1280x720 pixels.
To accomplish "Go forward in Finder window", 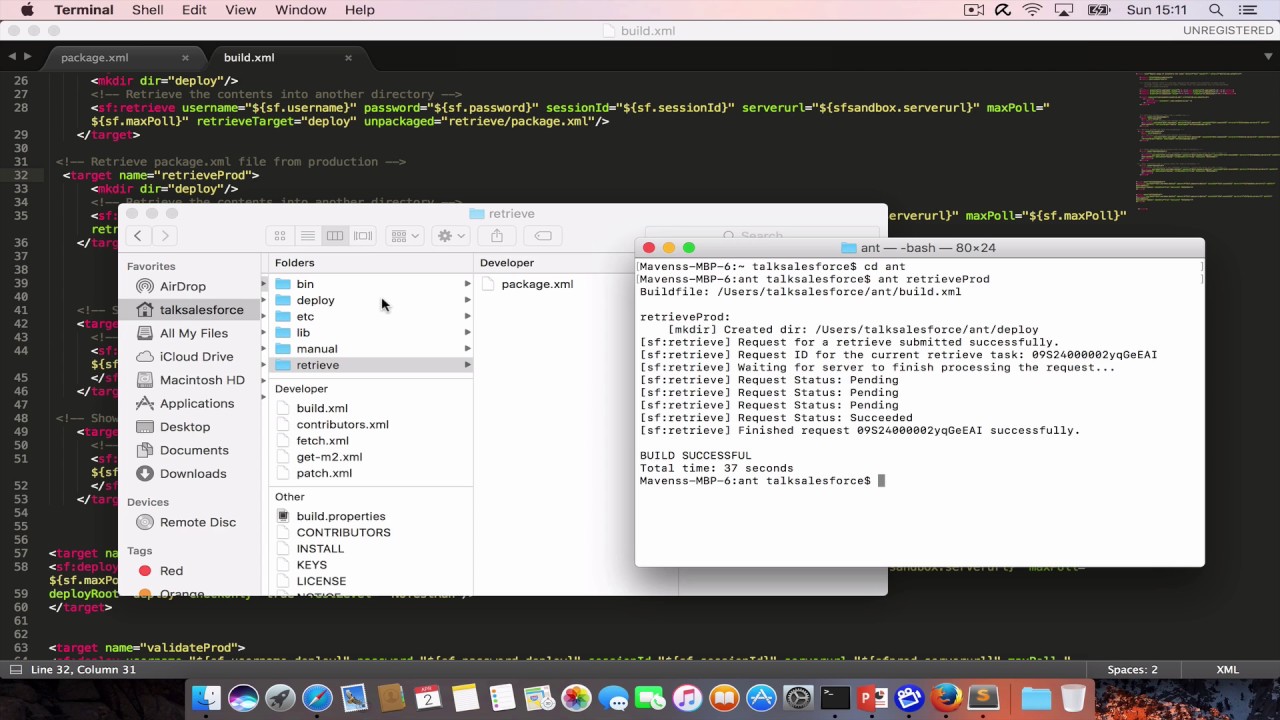I will coord(165,236).
